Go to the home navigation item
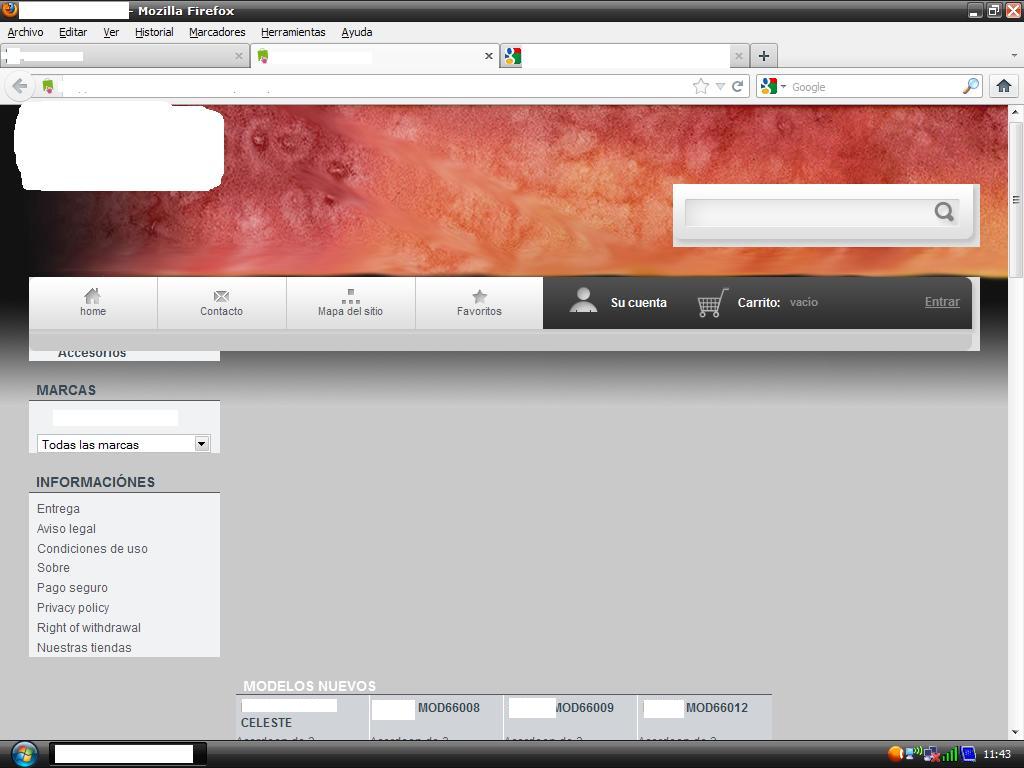The width and height of the screenshot is (1024, 768). click(93, 303)
